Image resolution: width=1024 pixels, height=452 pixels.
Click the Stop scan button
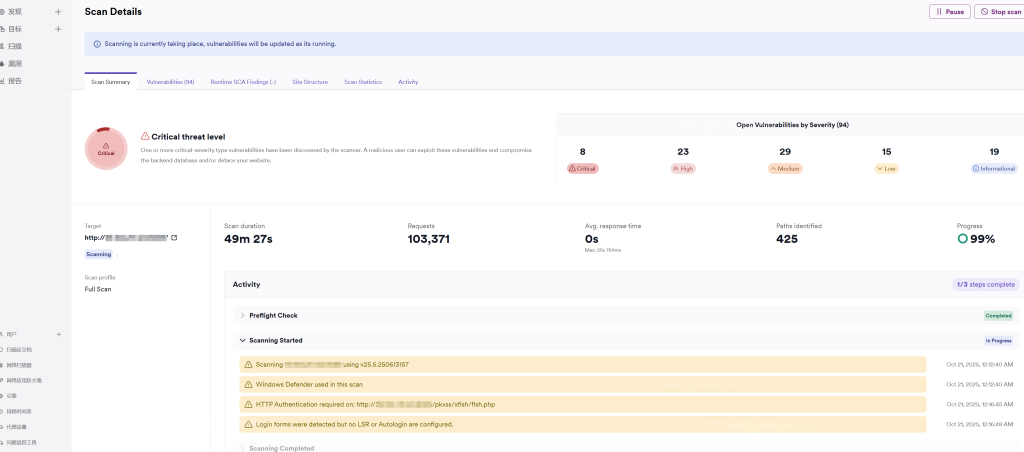pyautogui.click(x=999, y=12)
